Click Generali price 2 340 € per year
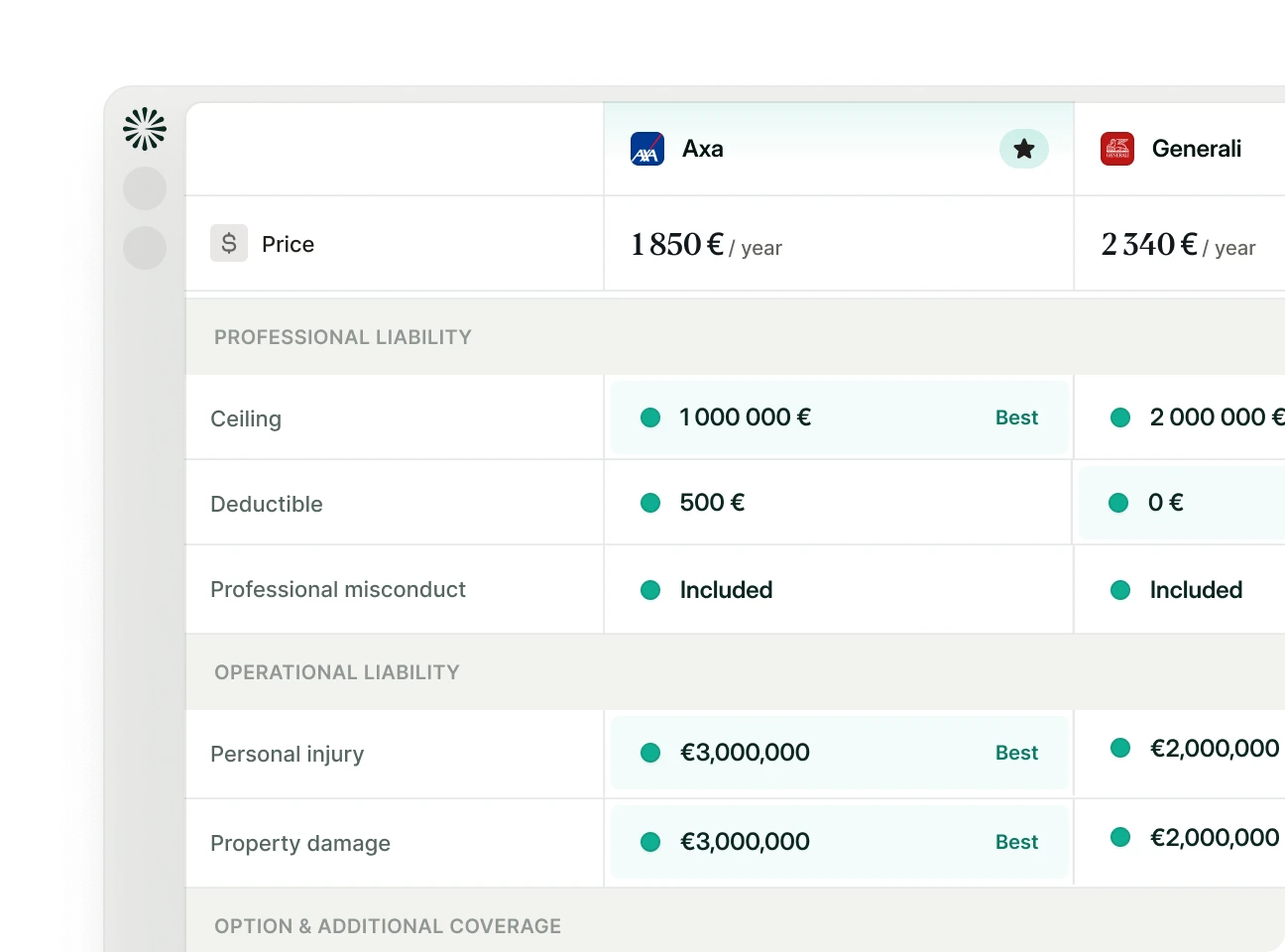Image resolution: width=1285 pixels, height=952 pixels. pos(1178,245)
